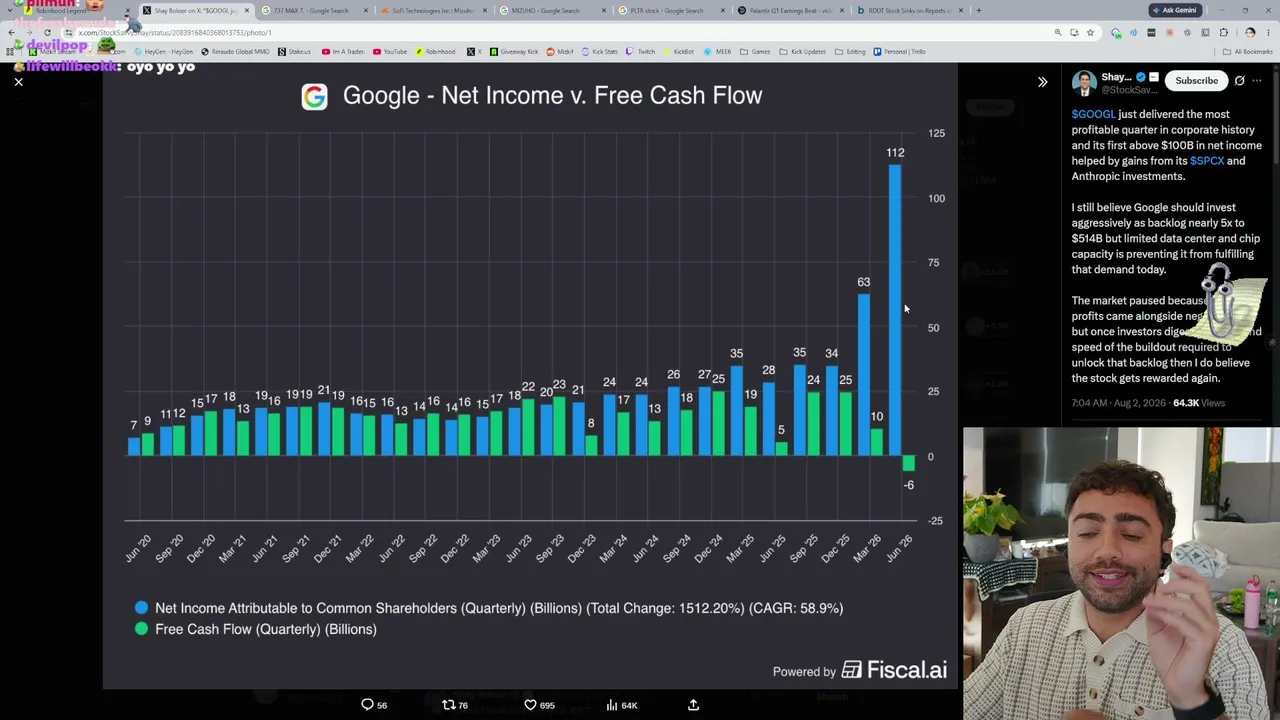Open the Chrome profile avatar icon
This screenshot has width=1280, height=720.
1250,32
